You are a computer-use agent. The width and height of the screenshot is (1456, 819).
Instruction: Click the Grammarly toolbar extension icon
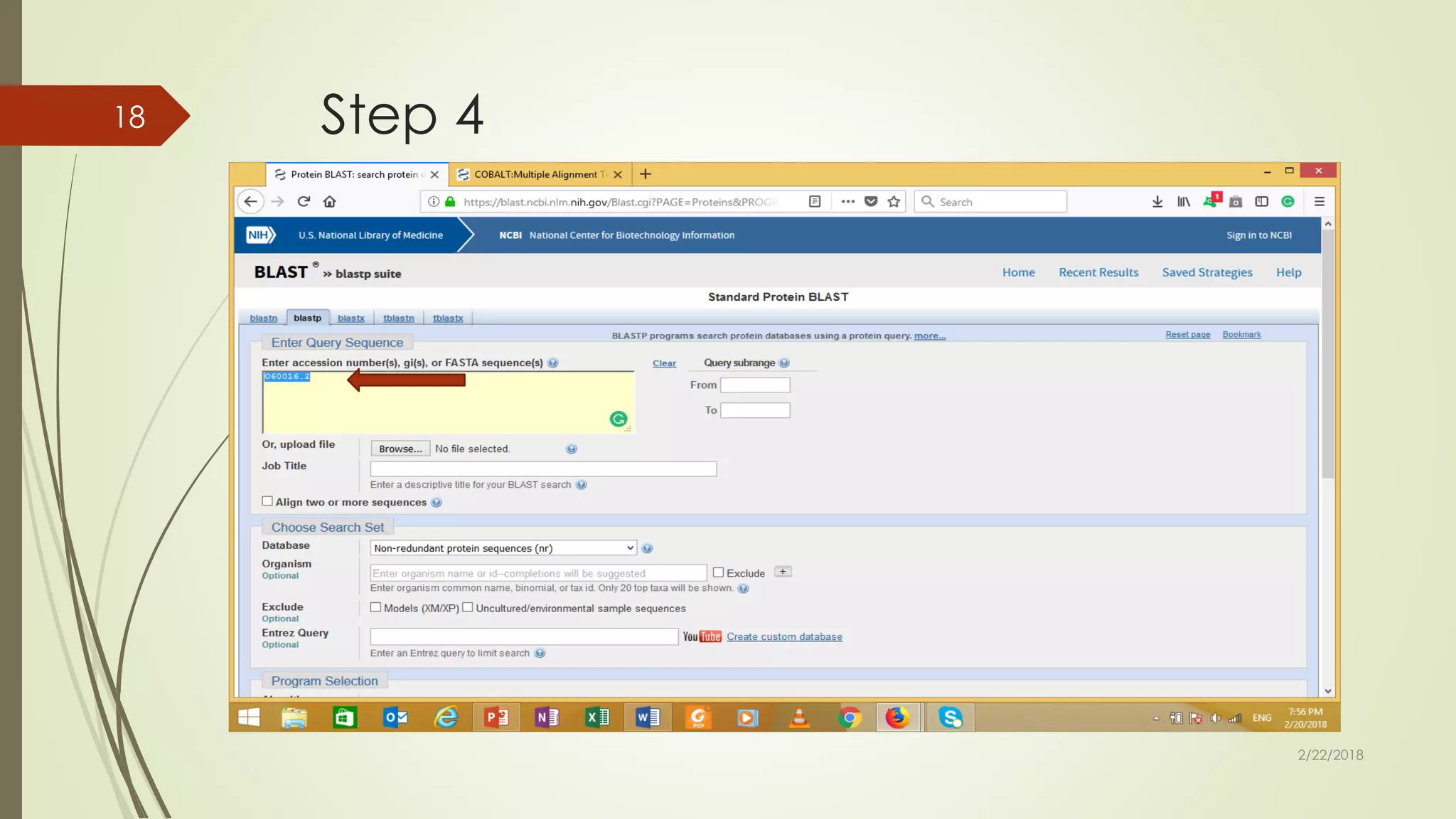pos(1288,202)
